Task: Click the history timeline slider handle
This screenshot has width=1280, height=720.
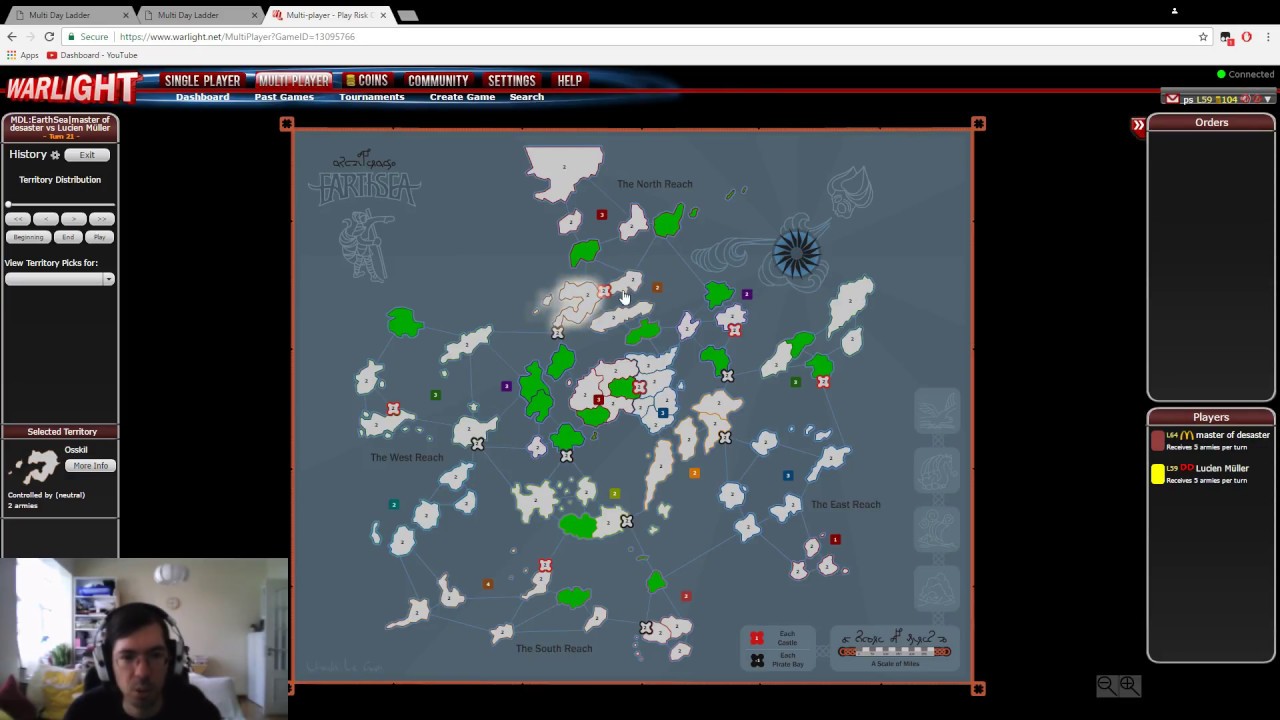Action: click(x=9, y=204)
